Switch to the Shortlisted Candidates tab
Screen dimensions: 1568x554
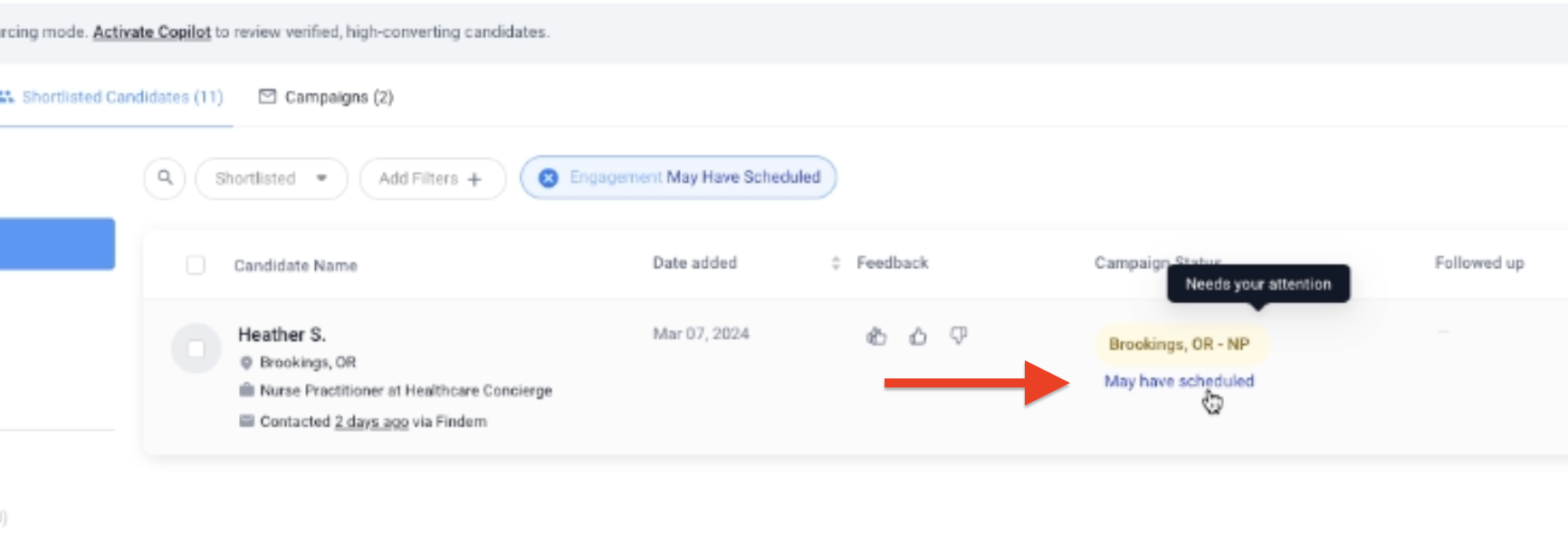[x=122, y=97]
